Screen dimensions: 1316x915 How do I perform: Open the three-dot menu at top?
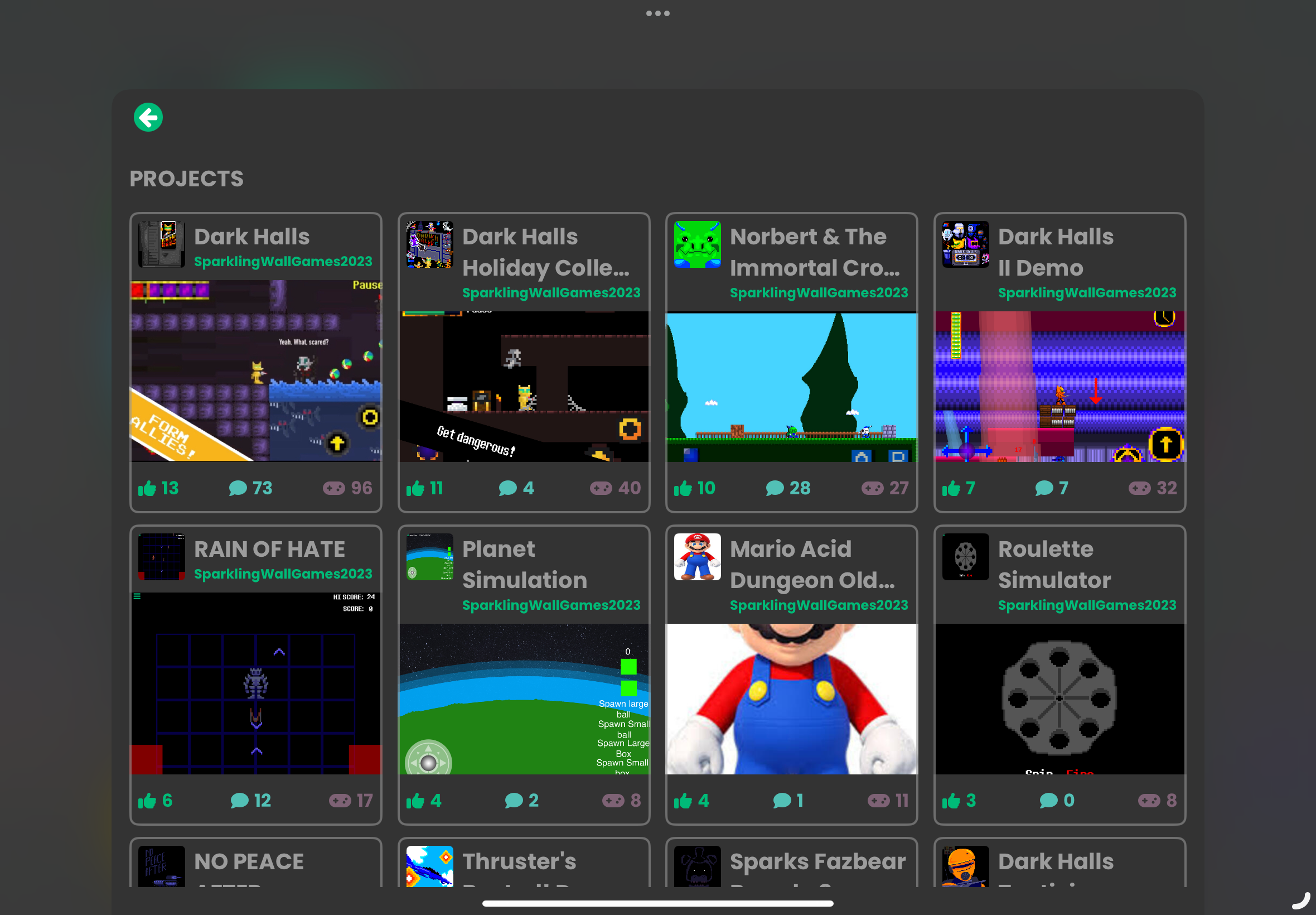coord(657,13)
